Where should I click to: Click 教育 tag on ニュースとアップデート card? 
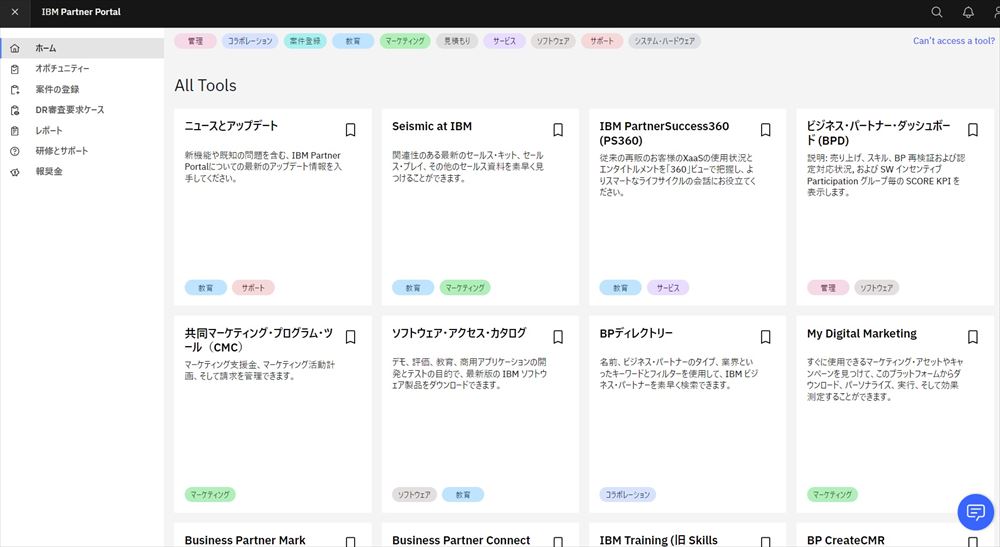(205, 288)
